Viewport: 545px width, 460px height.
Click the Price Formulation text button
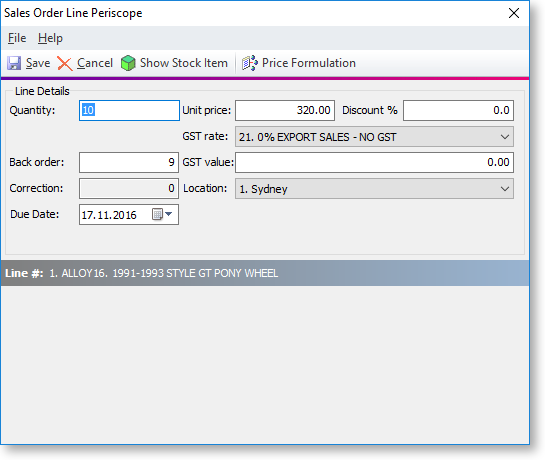coord(309,63)
